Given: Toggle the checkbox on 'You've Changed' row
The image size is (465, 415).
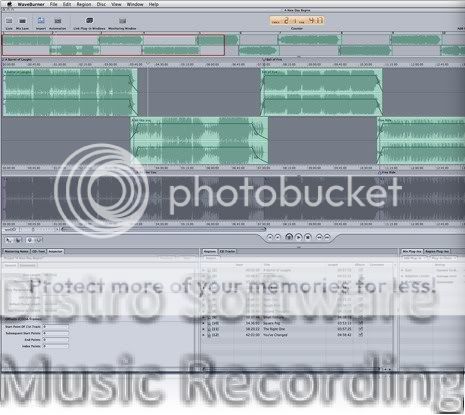Looking at the screenshot, I should [x=361, y=335].
